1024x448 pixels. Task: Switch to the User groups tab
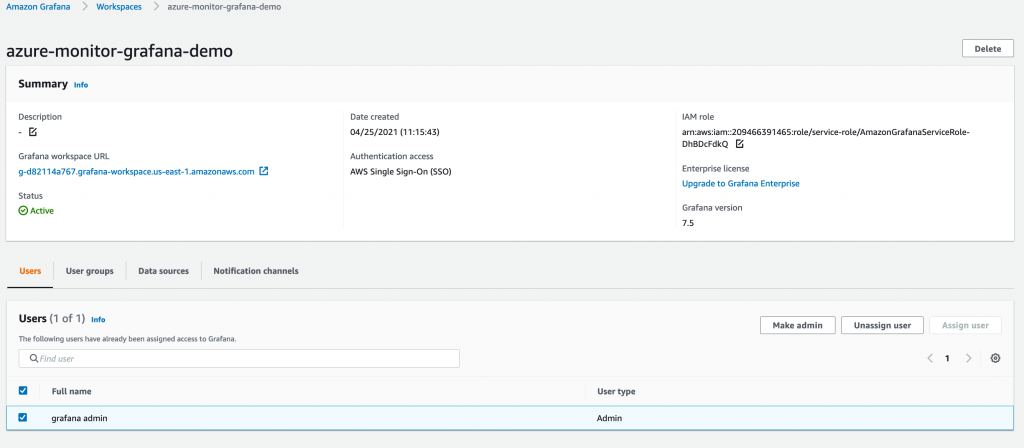click(x=89, y=271)
